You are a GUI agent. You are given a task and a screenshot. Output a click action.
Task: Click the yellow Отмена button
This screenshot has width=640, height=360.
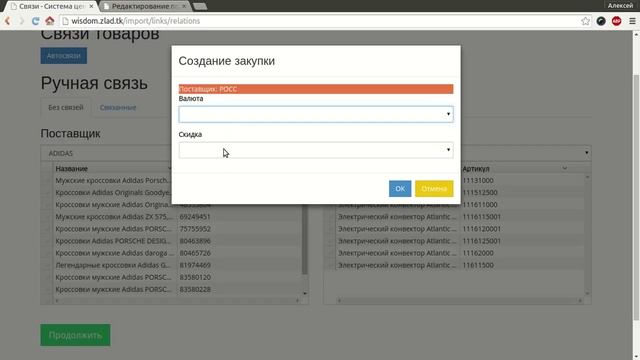click(434, 189)
